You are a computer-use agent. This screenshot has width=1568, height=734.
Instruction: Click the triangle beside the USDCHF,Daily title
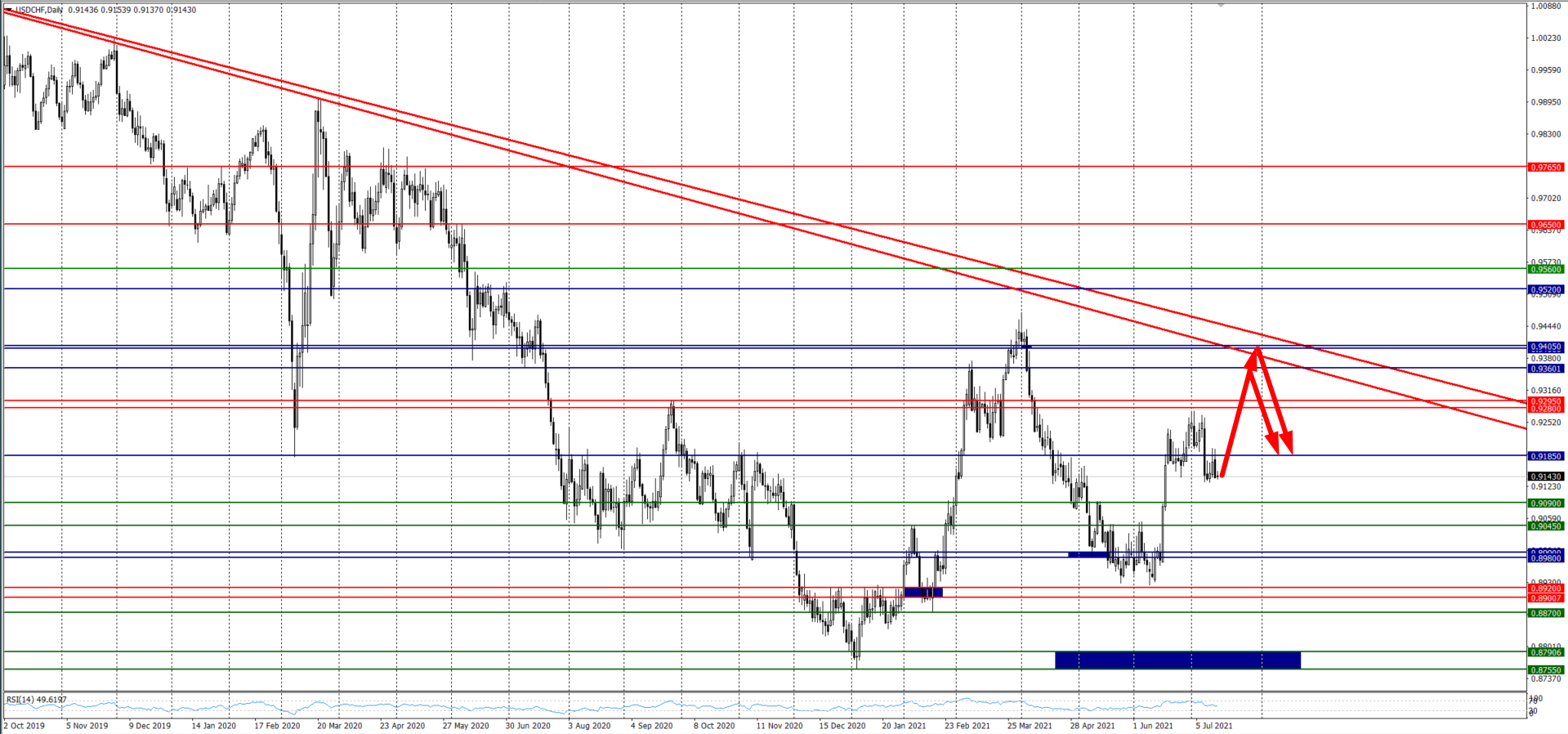(8, 10)
